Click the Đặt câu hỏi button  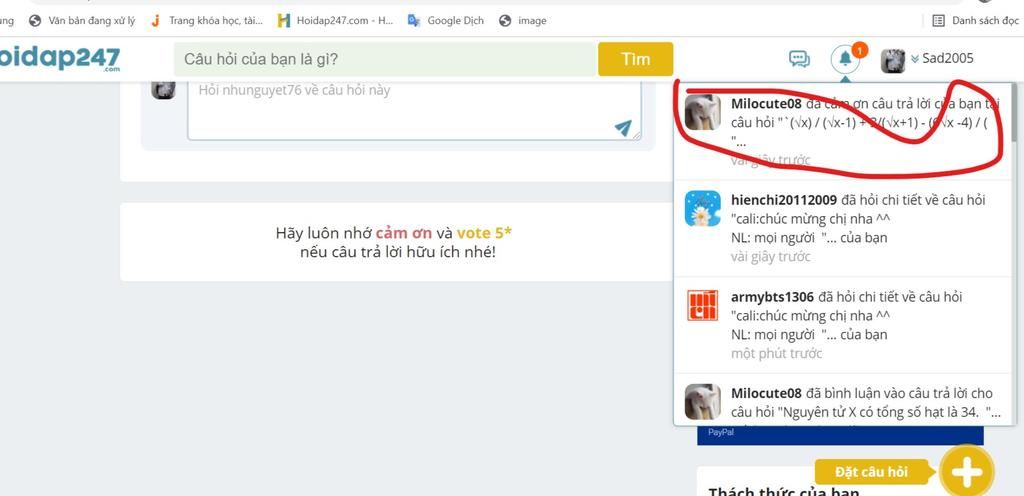871,472
